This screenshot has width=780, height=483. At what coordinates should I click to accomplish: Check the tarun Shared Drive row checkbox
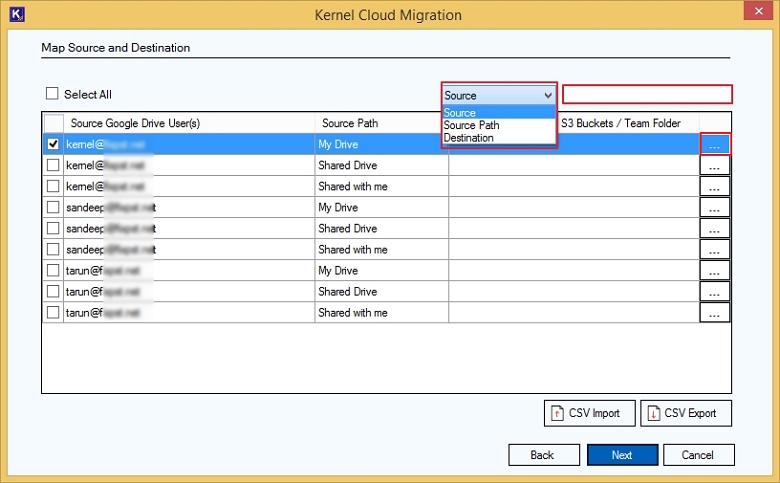click(53, 291)
